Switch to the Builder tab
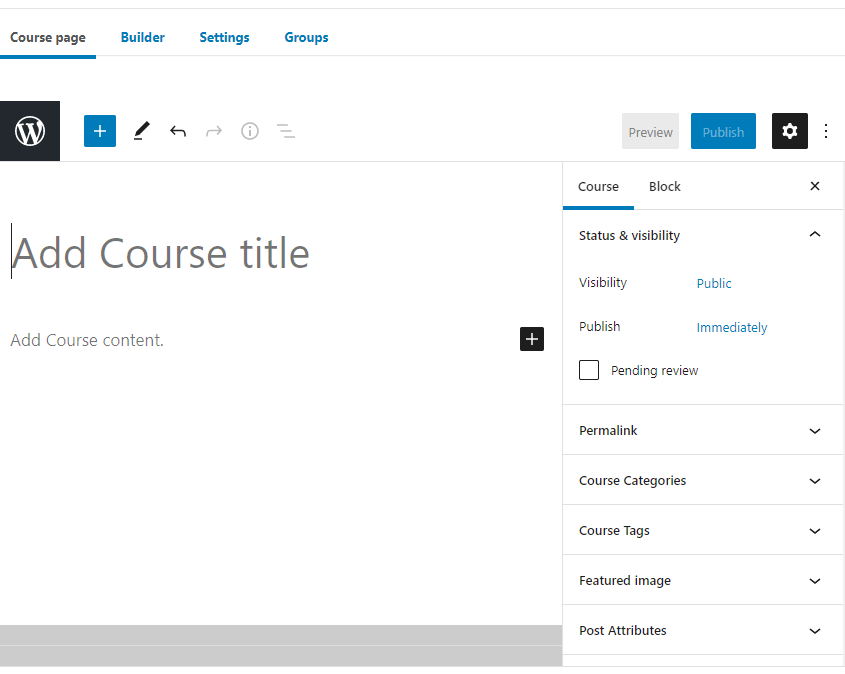Screen dimensions: 845x674 [142, 37]
